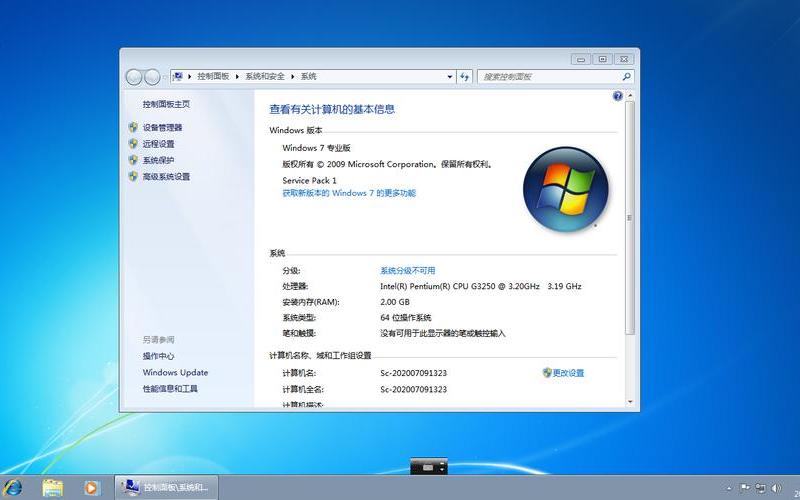Click 系统和安全 in the breadcrumb path
The width and height of the screenshot is (800, 500).
coord(265,77)
